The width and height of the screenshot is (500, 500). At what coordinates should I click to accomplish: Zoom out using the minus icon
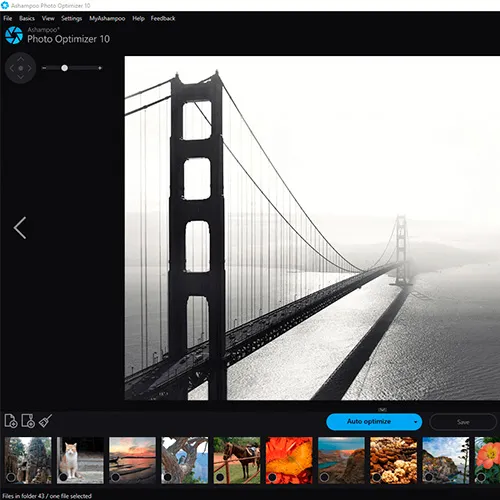tap(44, 68)
